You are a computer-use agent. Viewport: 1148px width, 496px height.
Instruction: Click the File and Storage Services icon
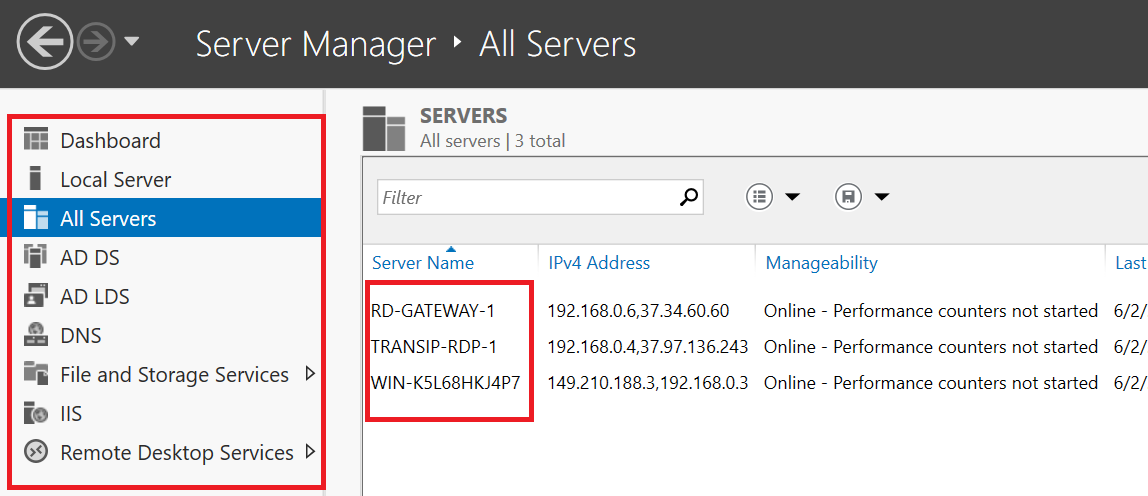(36, 374)
